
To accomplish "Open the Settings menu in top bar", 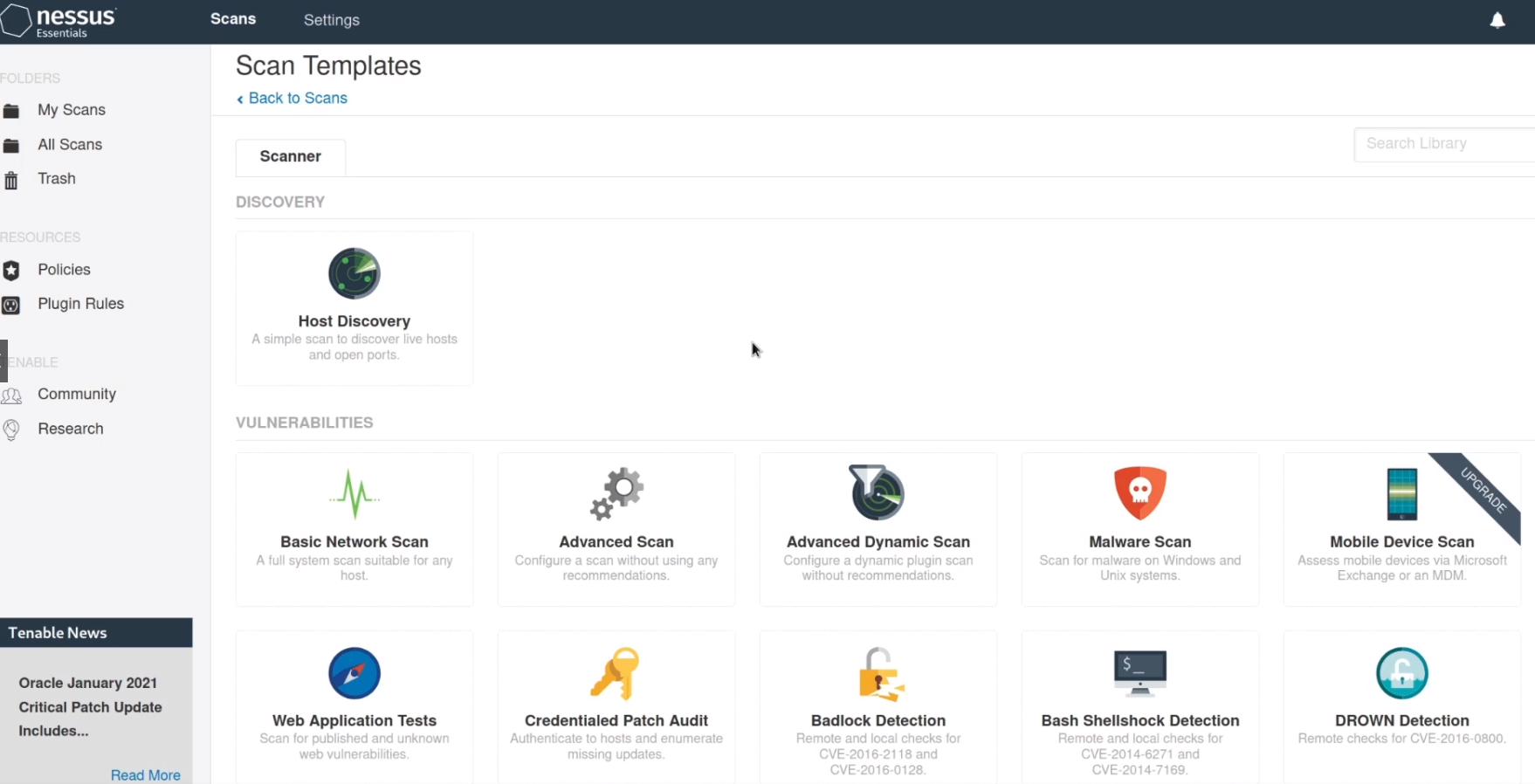I will (331, 20).
